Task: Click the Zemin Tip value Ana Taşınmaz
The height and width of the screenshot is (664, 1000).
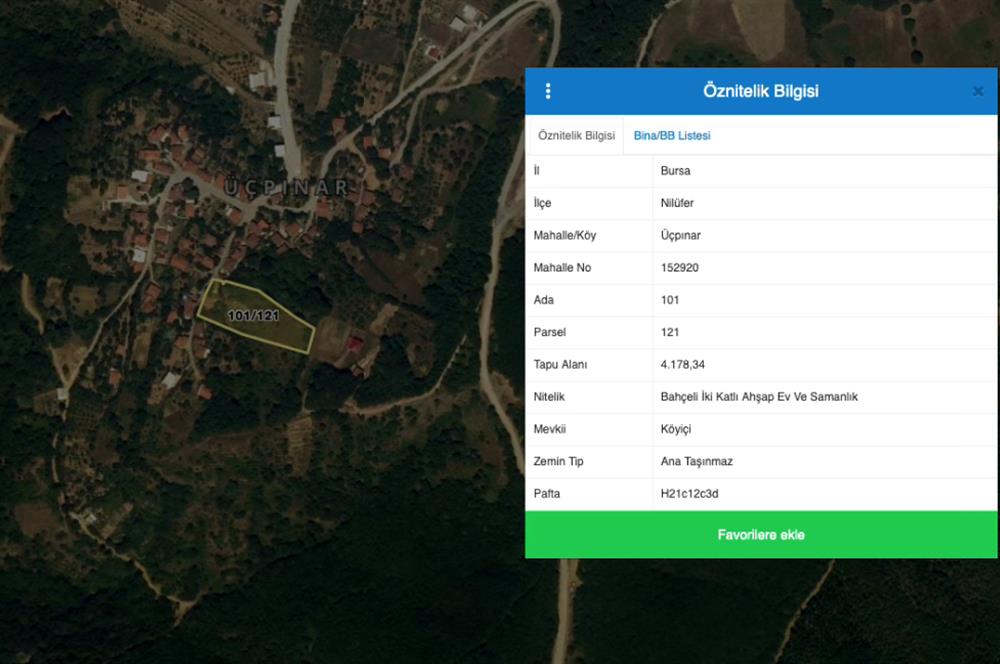Action: coord(697,462)
